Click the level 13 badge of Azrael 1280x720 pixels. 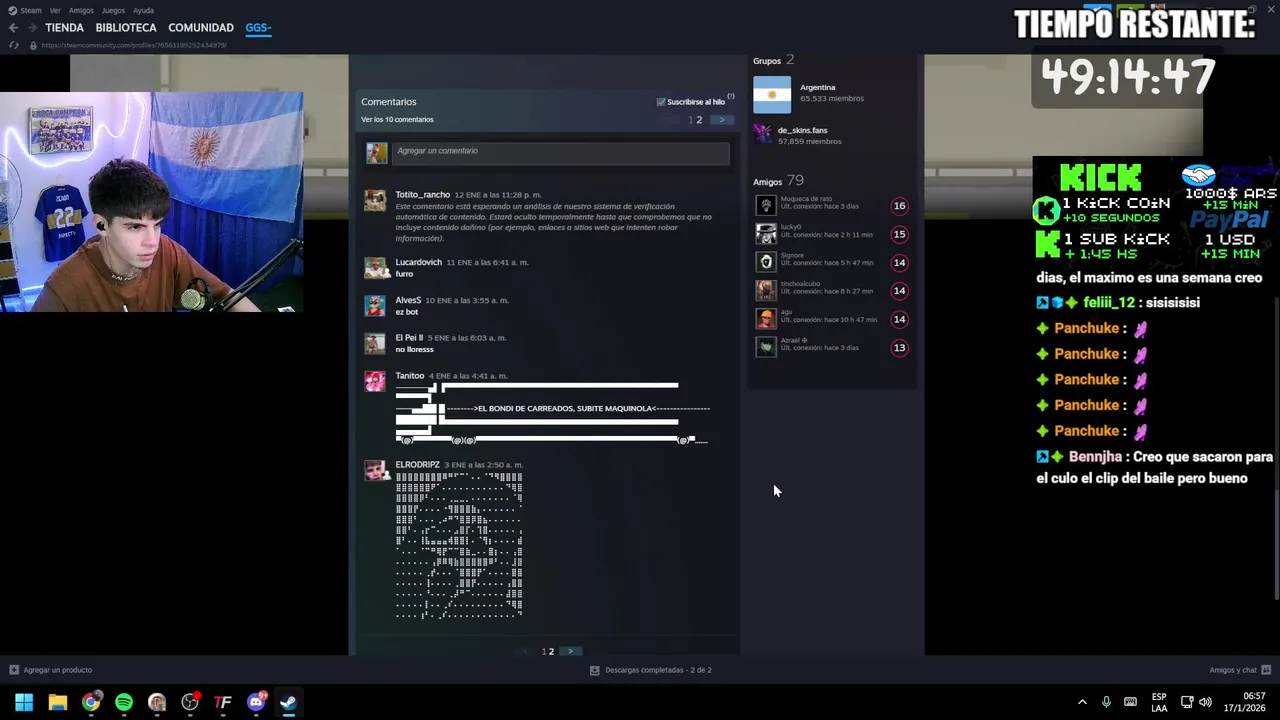coord(899,348)
